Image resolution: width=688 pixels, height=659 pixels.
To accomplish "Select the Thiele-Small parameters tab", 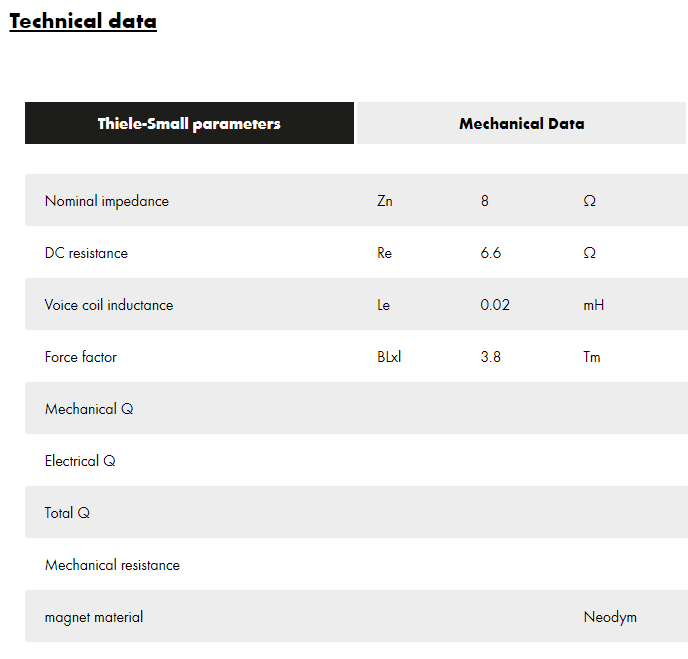I will click(189, 124).
